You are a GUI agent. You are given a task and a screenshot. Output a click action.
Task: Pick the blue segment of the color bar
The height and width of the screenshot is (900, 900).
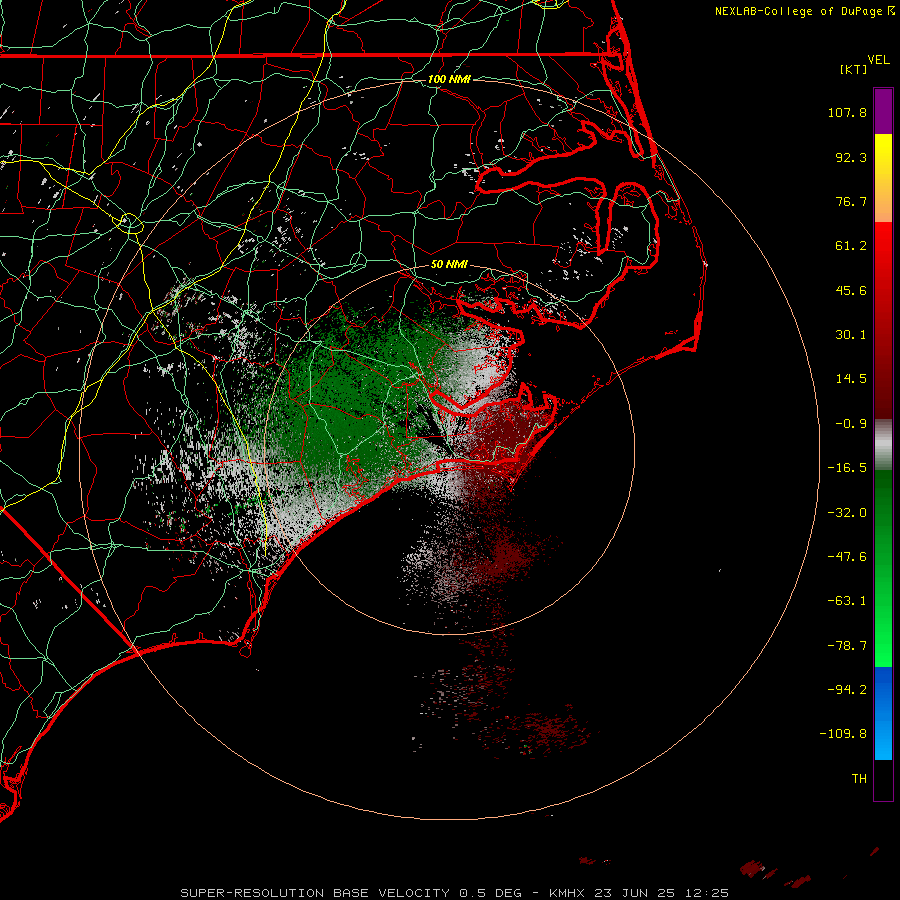point(883,713)
